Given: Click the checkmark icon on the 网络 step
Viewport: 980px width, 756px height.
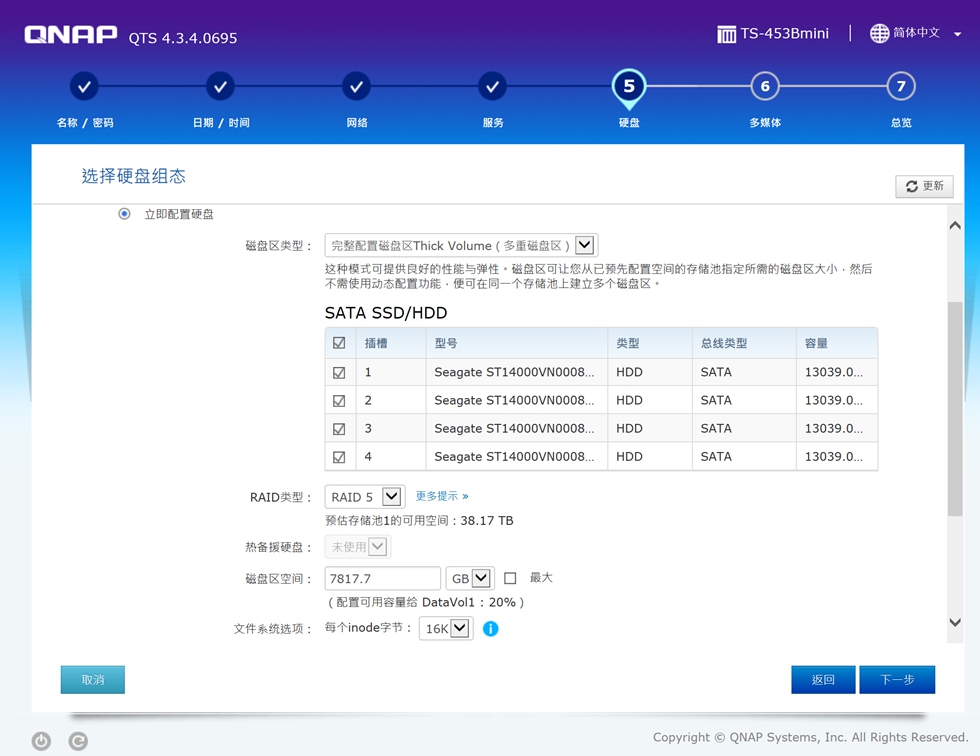Looking at the screenshot, I should tap(356, 86).
